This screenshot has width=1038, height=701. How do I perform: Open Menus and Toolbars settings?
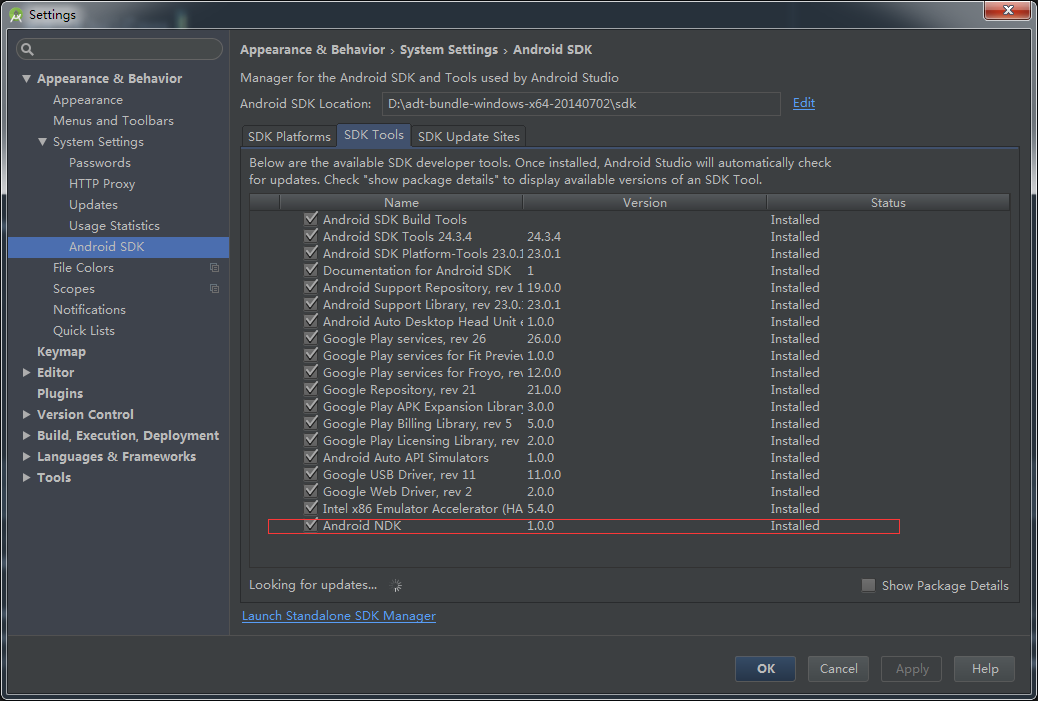click(113, 120)
